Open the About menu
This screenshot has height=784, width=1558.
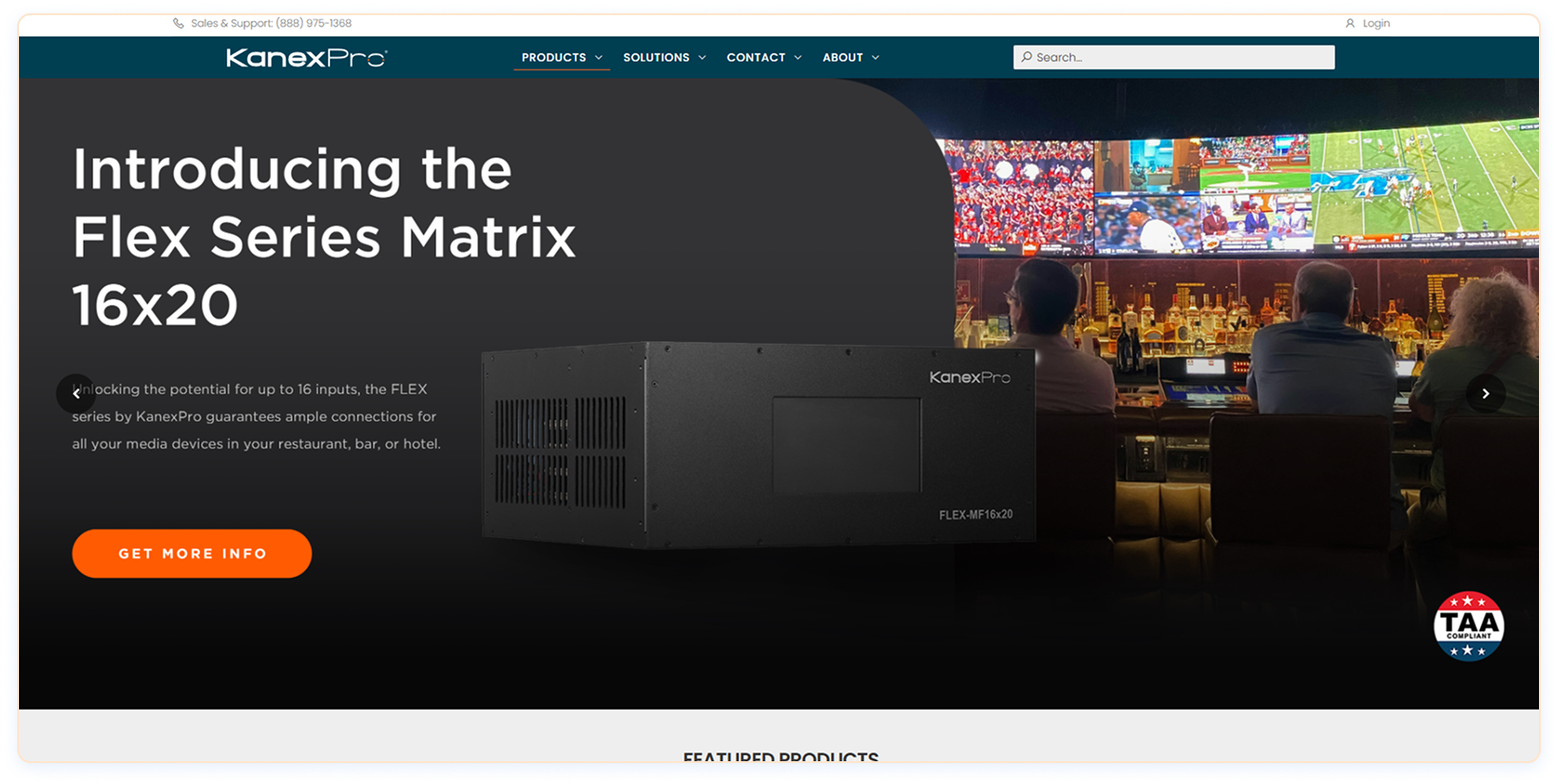842,58
